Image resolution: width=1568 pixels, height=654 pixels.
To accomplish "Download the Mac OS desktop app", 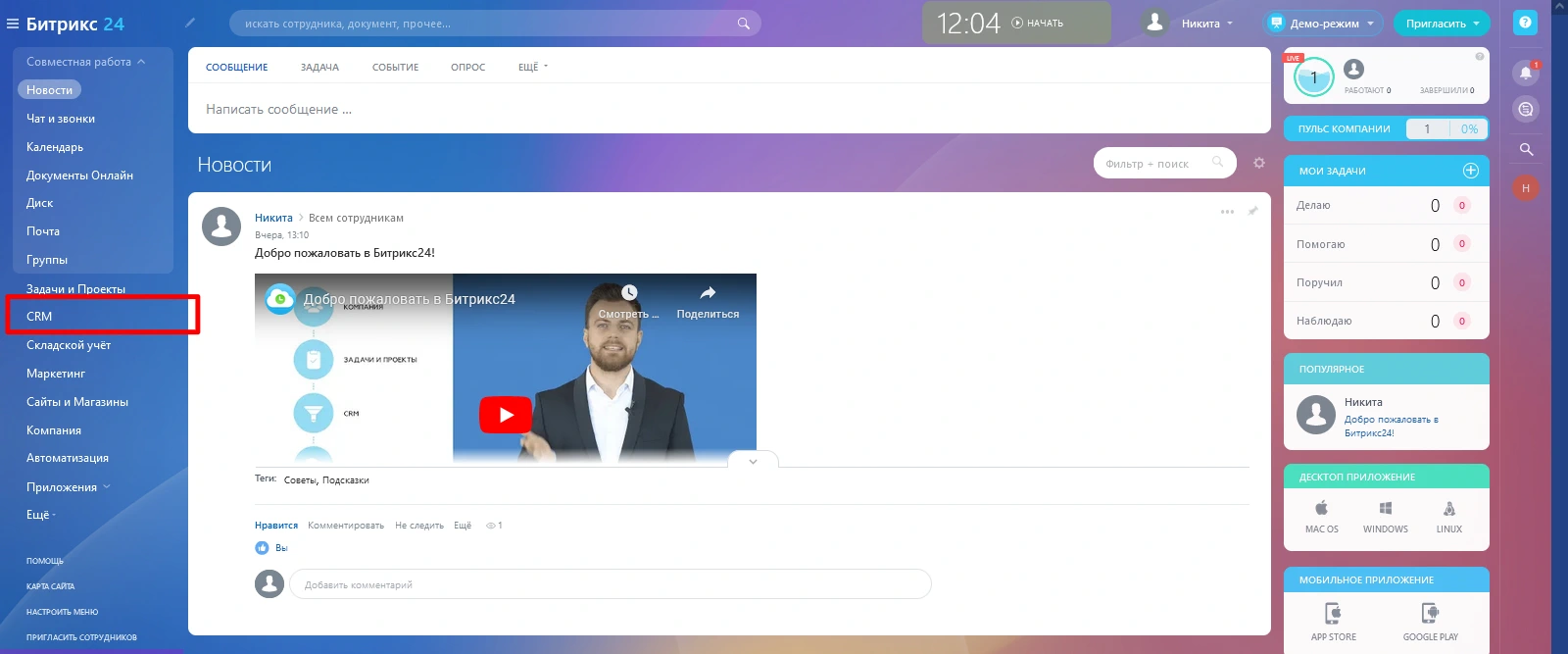I will 1321,516.
